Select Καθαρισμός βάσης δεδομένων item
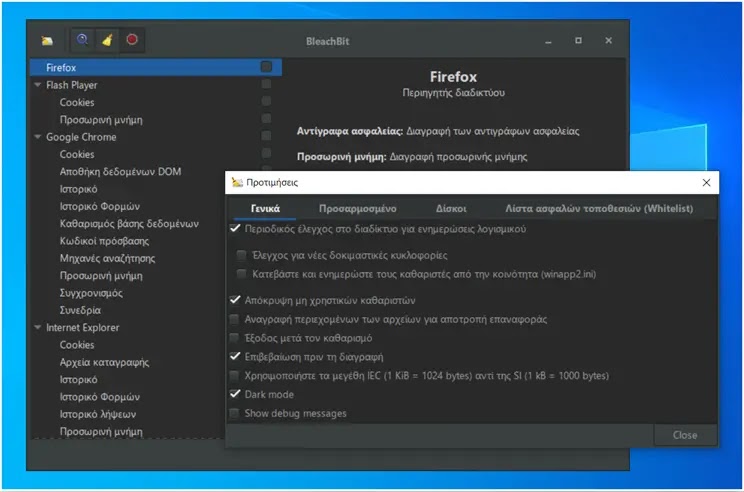 [129, 223]
